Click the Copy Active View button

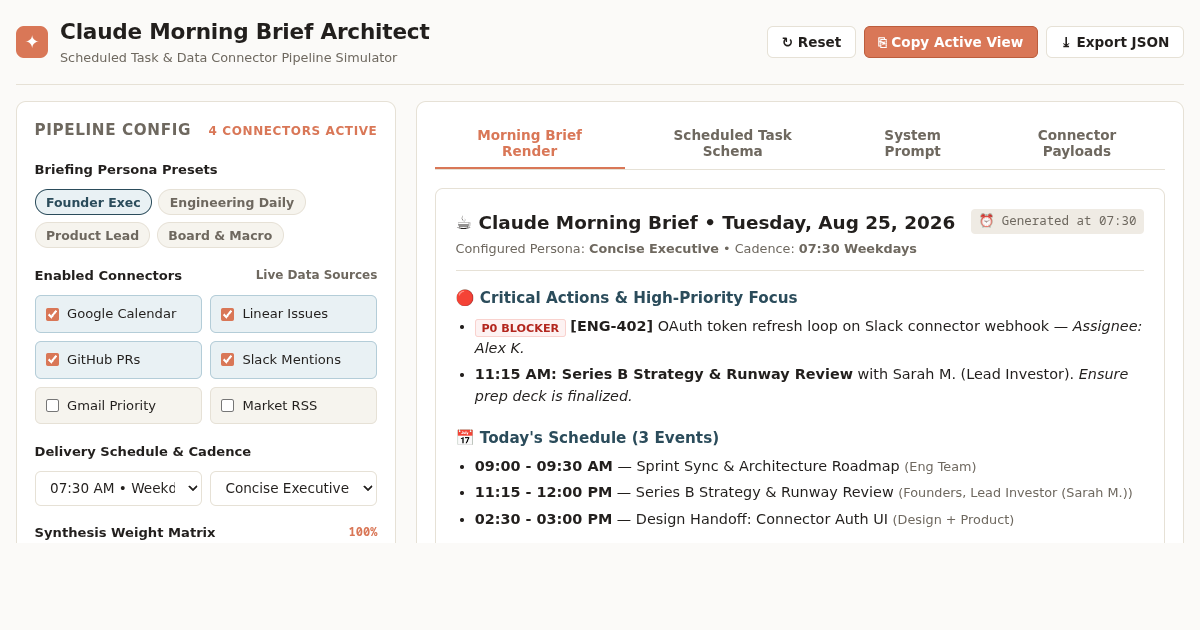pyautogui.click(x=951, y=42)
